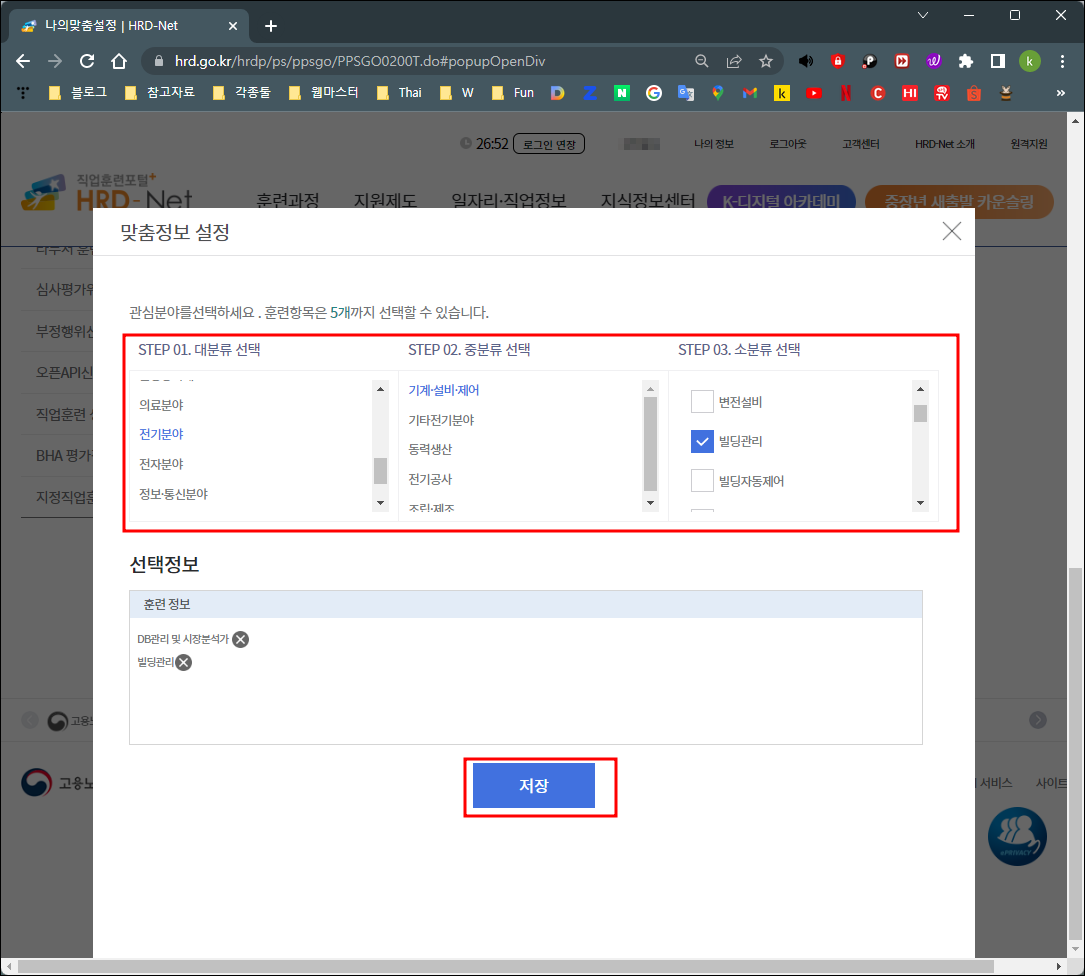Open the 고객센터 link
The image size is (1085, 976).
coord(860,144)
